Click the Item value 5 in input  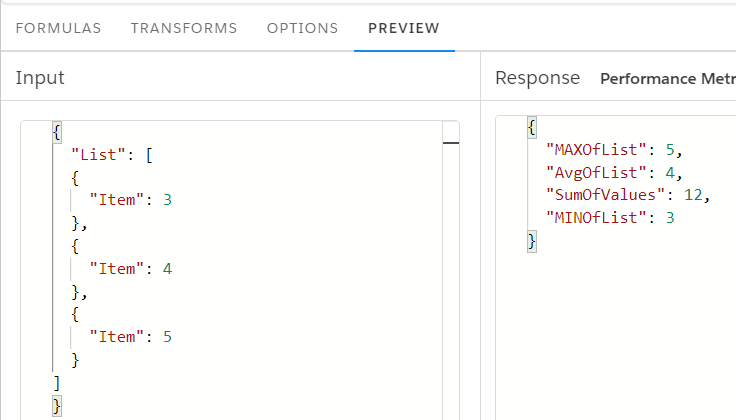pos(168,337)
